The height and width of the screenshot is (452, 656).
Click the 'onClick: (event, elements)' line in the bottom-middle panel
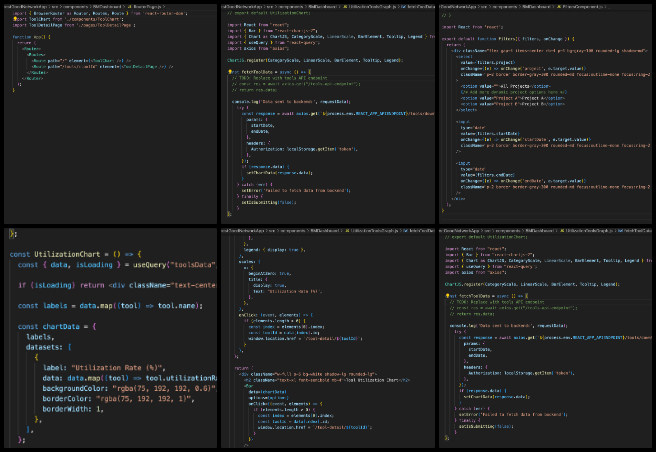pos(276,315)
